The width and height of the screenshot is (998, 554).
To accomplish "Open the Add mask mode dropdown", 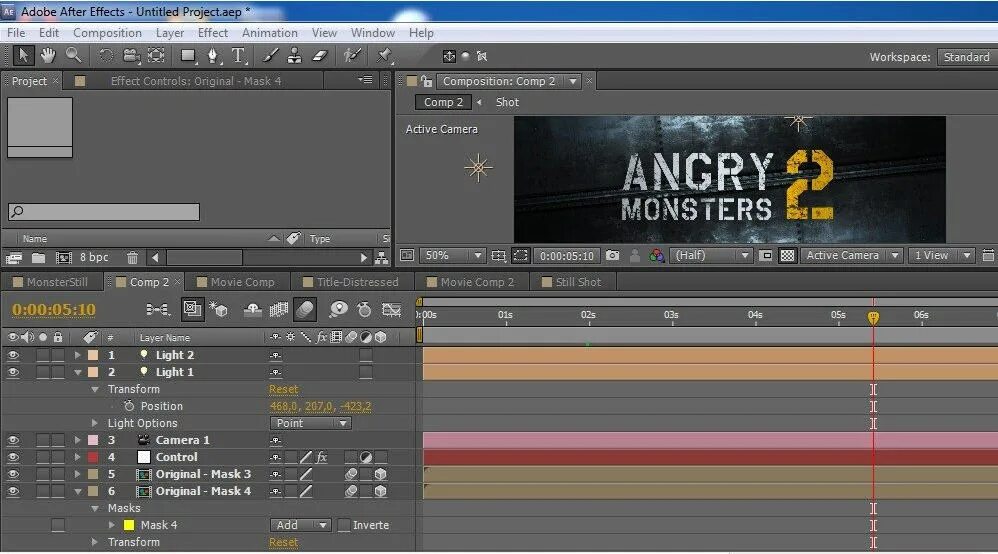I will 300,525.
